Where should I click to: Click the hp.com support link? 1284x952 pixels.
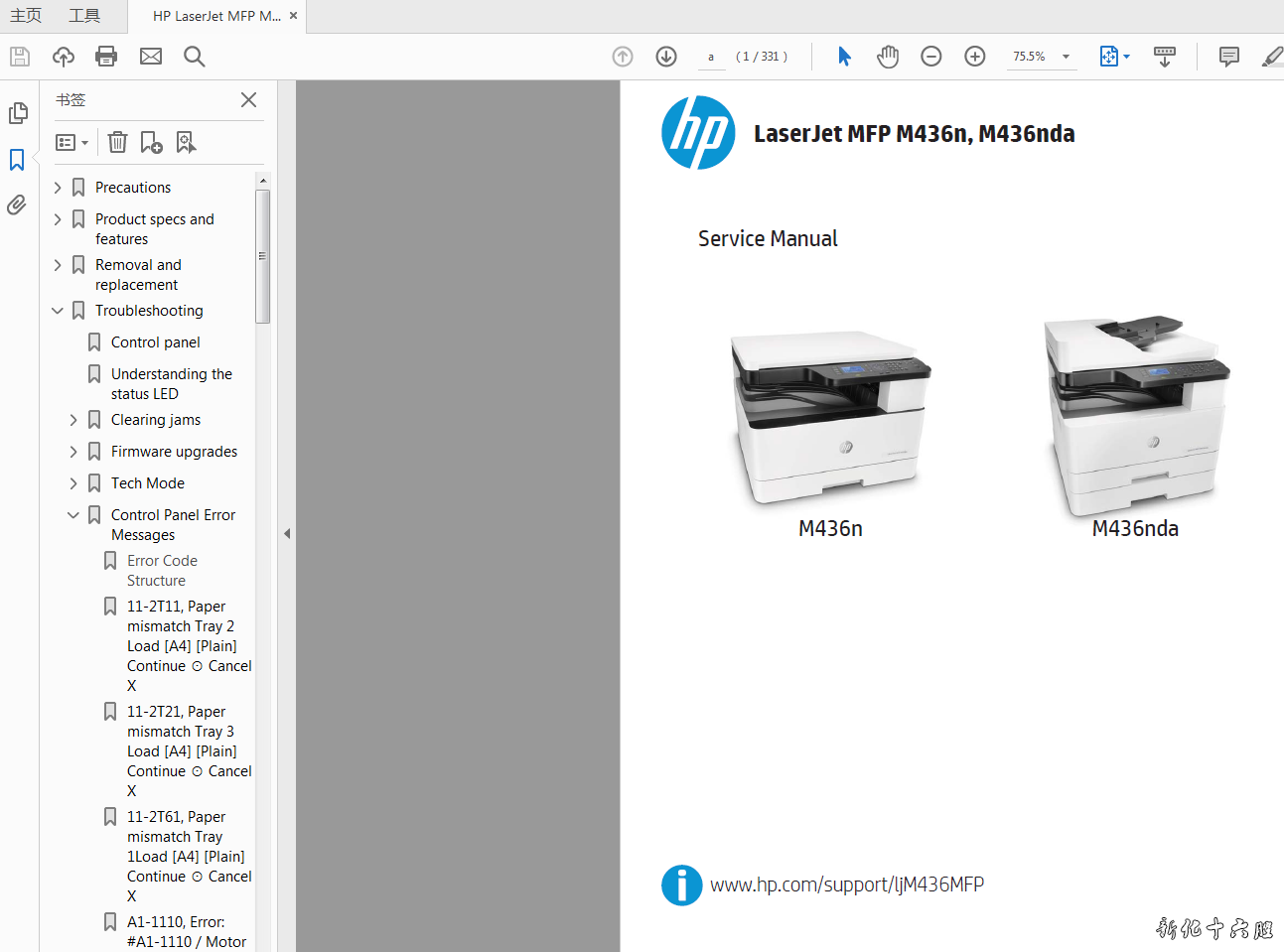tap(846, 884)
